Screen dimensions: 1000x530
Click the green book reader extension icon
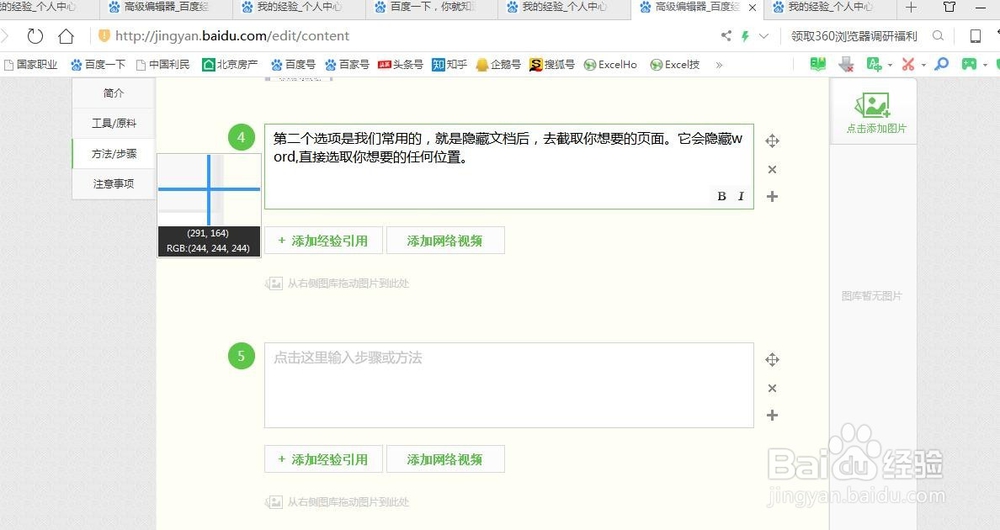818,64
